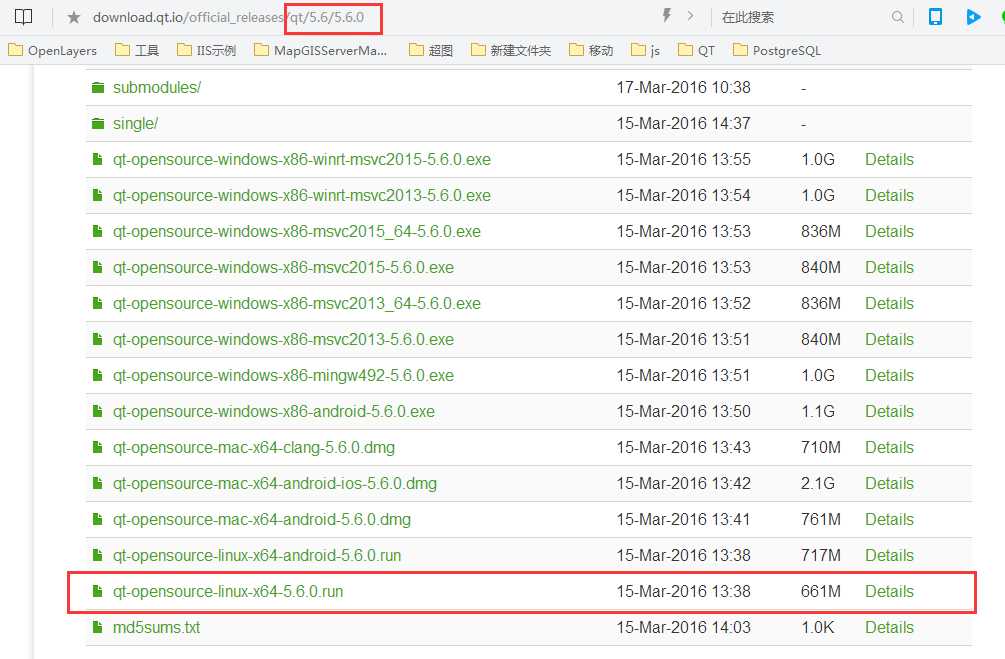Open the IIS示例 bookmark folder
This screenshot has width=1005, height=659.
[x=206, y=51]
